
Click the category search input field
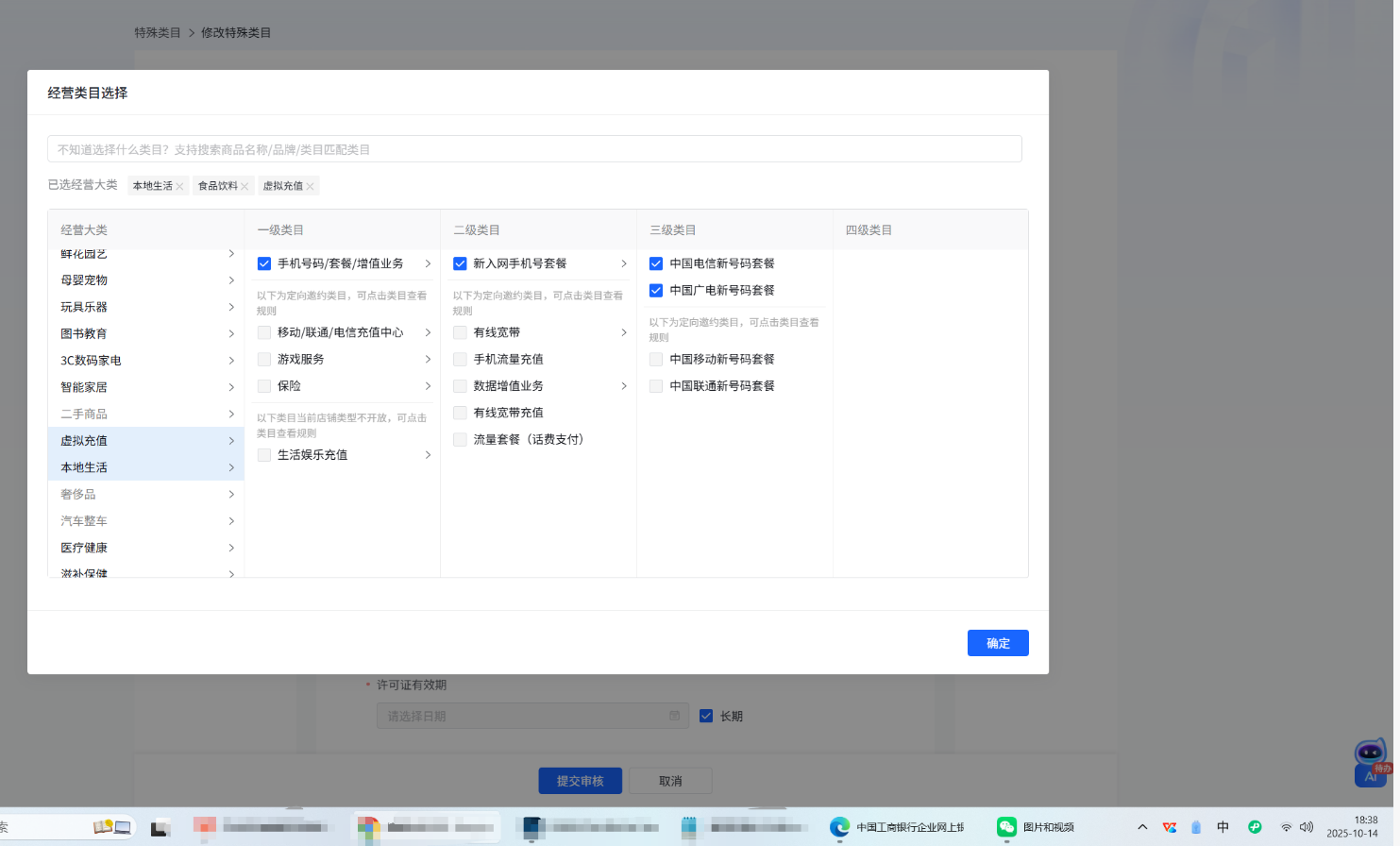[x=534, y=149]
